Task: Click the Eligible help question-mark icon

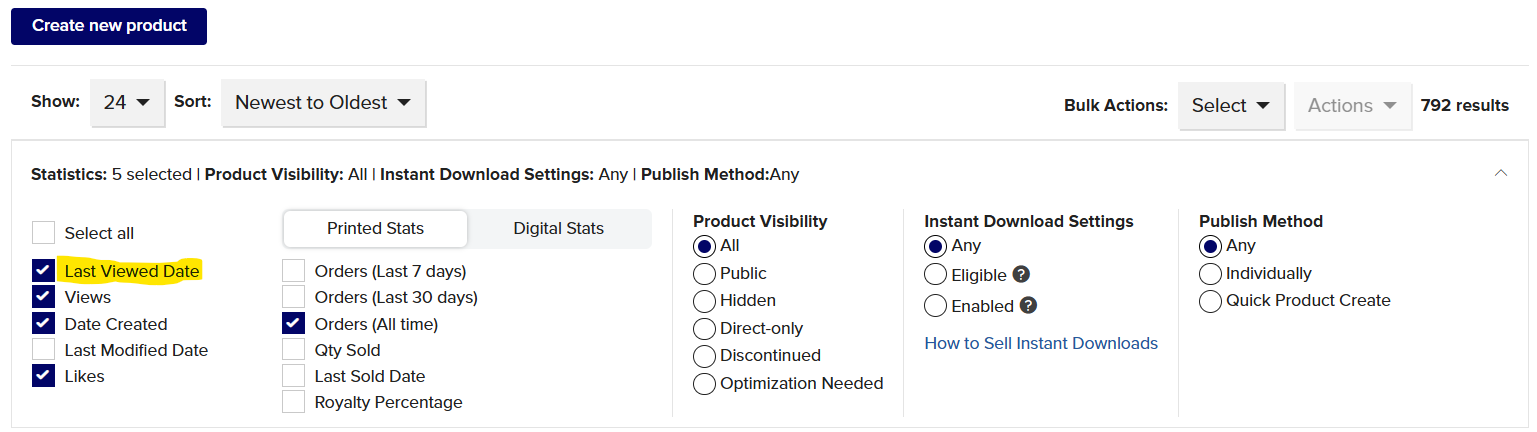Action: point(1021,274)
